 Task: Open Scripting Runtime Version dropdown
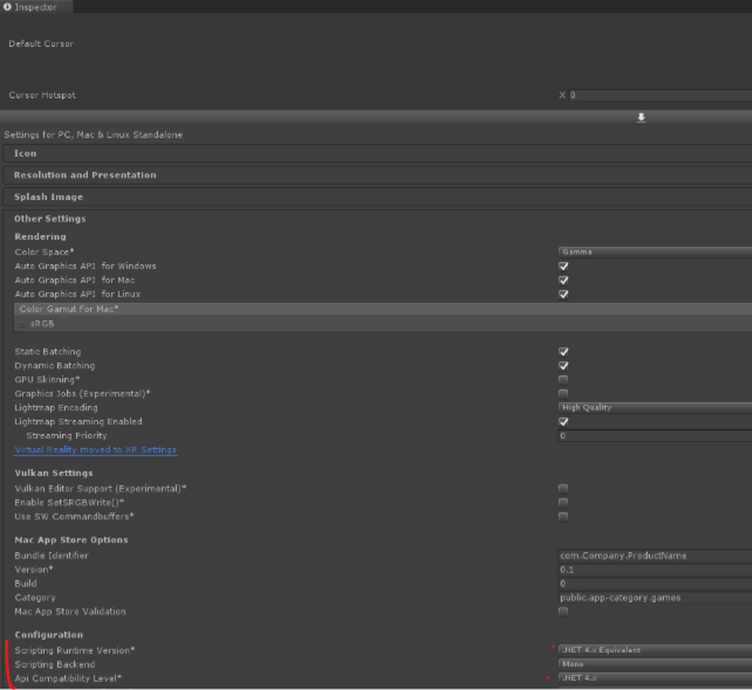[654, 650]
